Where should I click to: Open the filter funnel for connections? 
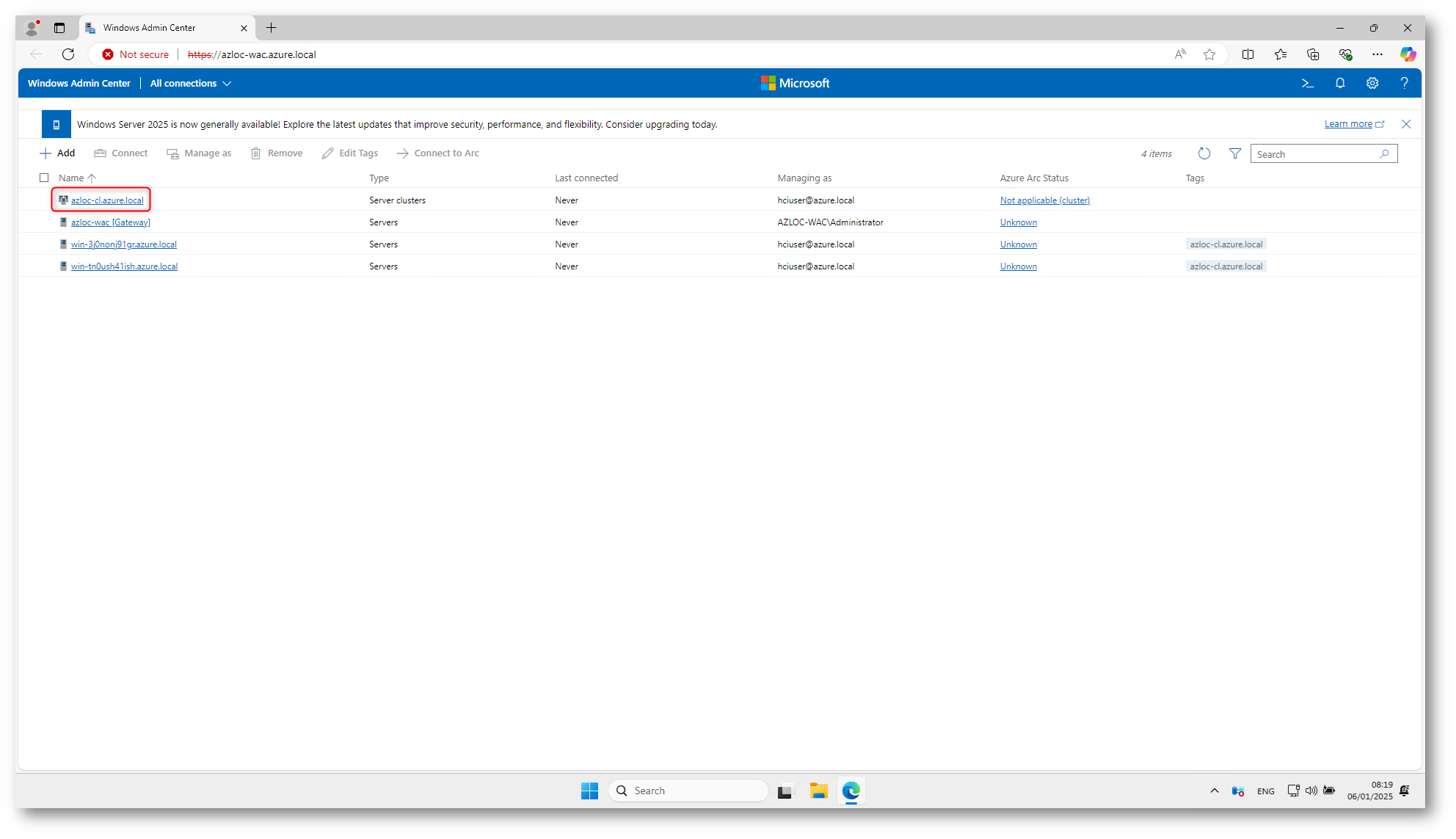[x=1235, y=153]
